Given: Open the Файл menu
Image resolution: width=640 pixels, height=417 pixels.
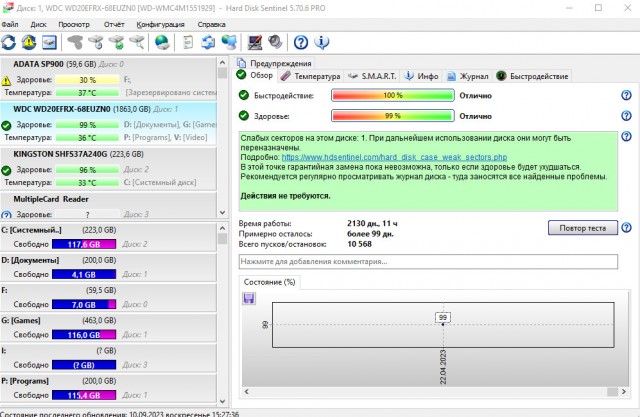Looking at the screenshot, I should click(x=10, y=24).
